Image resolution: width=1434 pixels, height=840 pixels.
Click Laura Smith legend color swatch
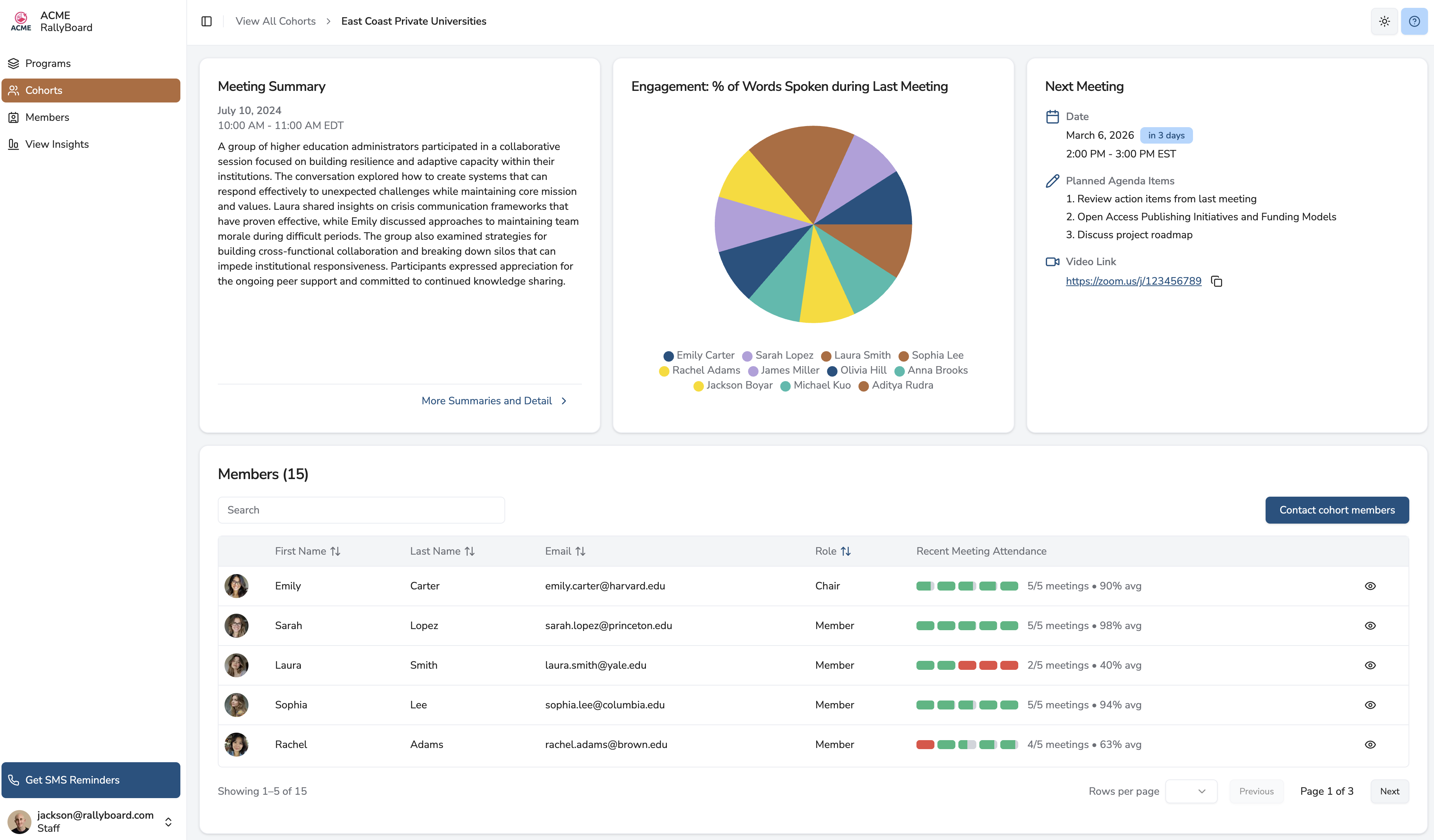click(x=826, y=356)
